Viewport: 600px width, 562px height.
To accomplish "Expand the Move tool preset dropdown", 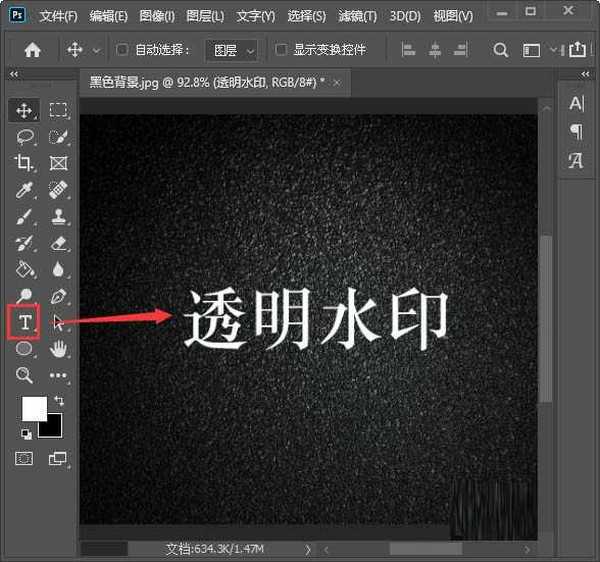I will click(x=96, y=49).
